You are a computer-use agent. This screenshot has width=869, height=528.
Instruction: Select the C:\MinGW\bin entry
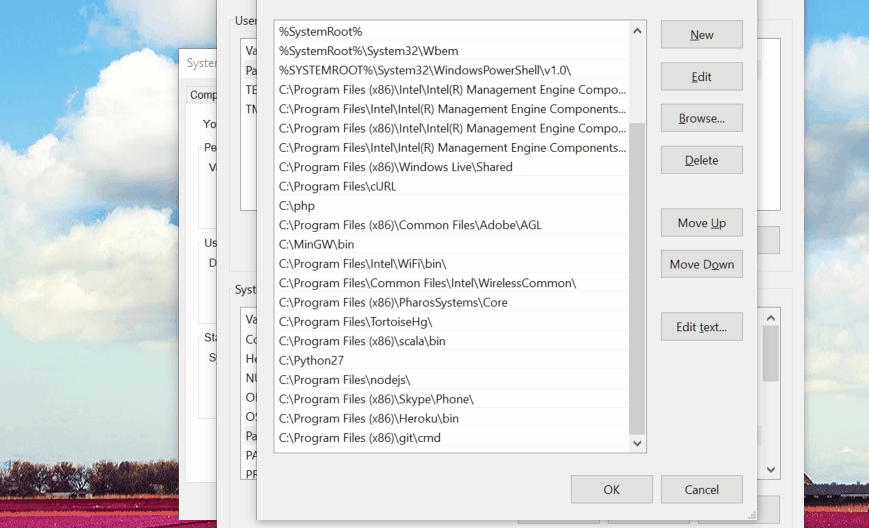pos(452,244)
